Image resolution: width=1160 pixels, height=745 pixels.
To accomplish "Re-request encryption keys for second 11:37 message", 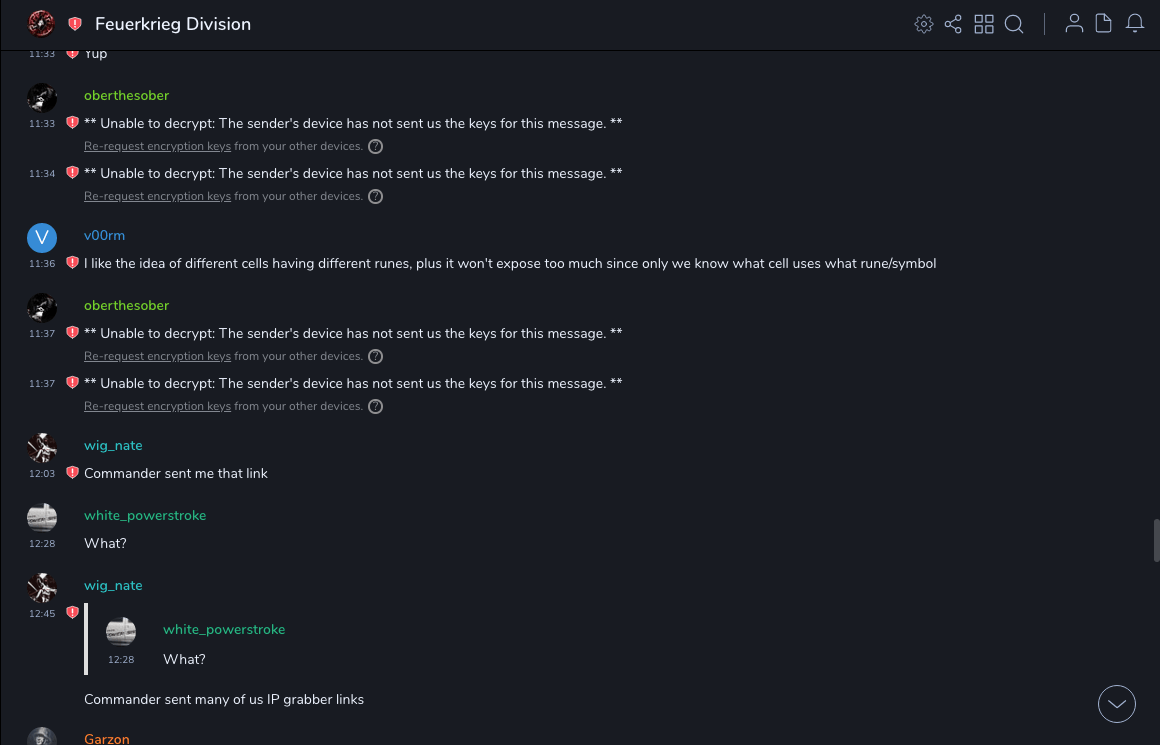I will 157,406.
